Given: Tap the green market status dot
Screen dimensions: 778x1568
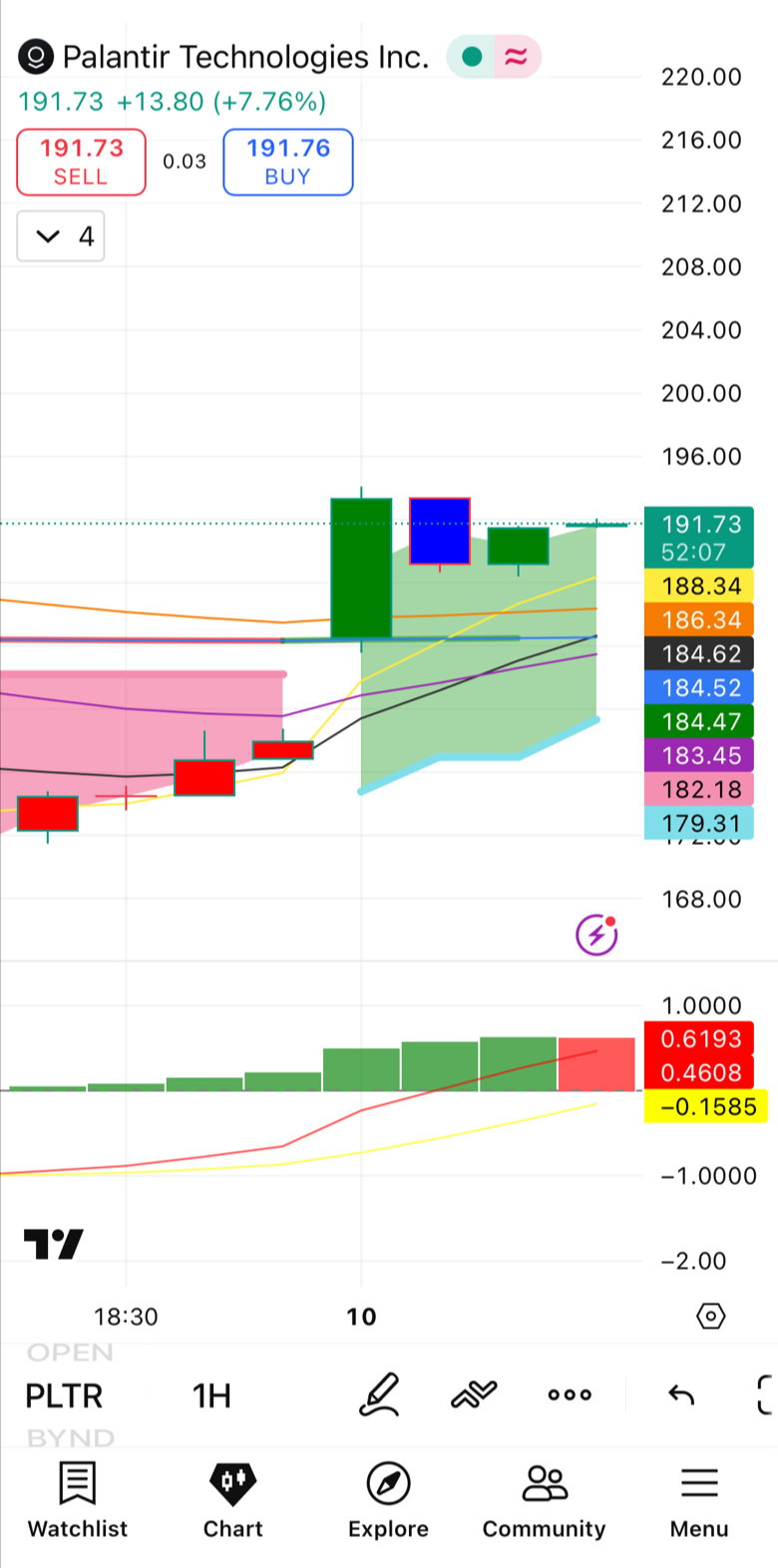Looking at the screenshot, I should pos(473,57).
